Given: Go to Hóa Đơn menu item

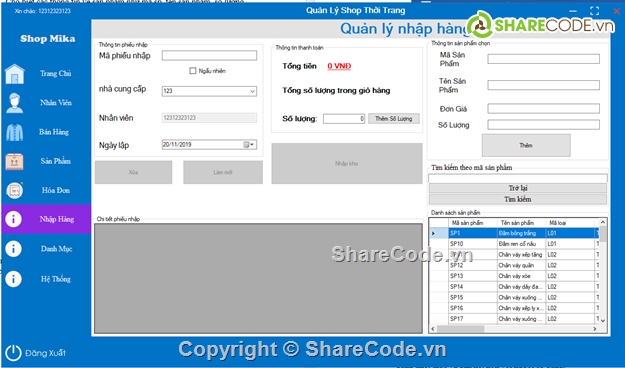Looking at the screenshot, I should 56,190.
